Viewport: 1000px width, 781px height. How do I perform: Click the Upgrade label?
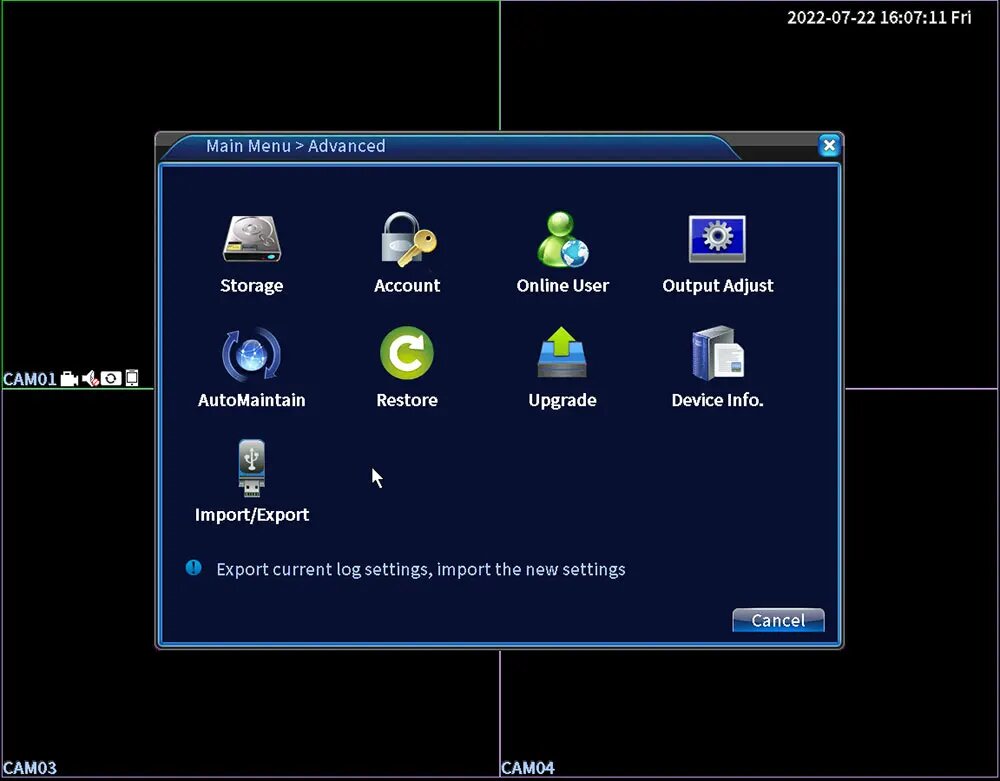562,401
